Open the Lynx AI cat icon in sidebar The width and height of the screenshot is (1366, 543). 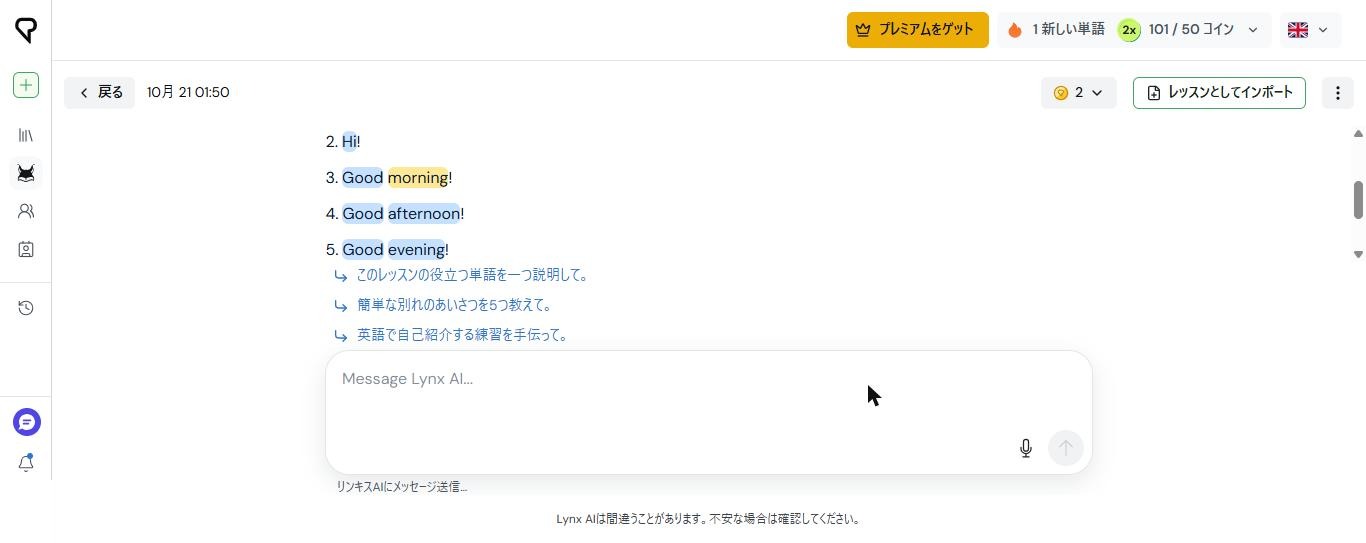26,173
